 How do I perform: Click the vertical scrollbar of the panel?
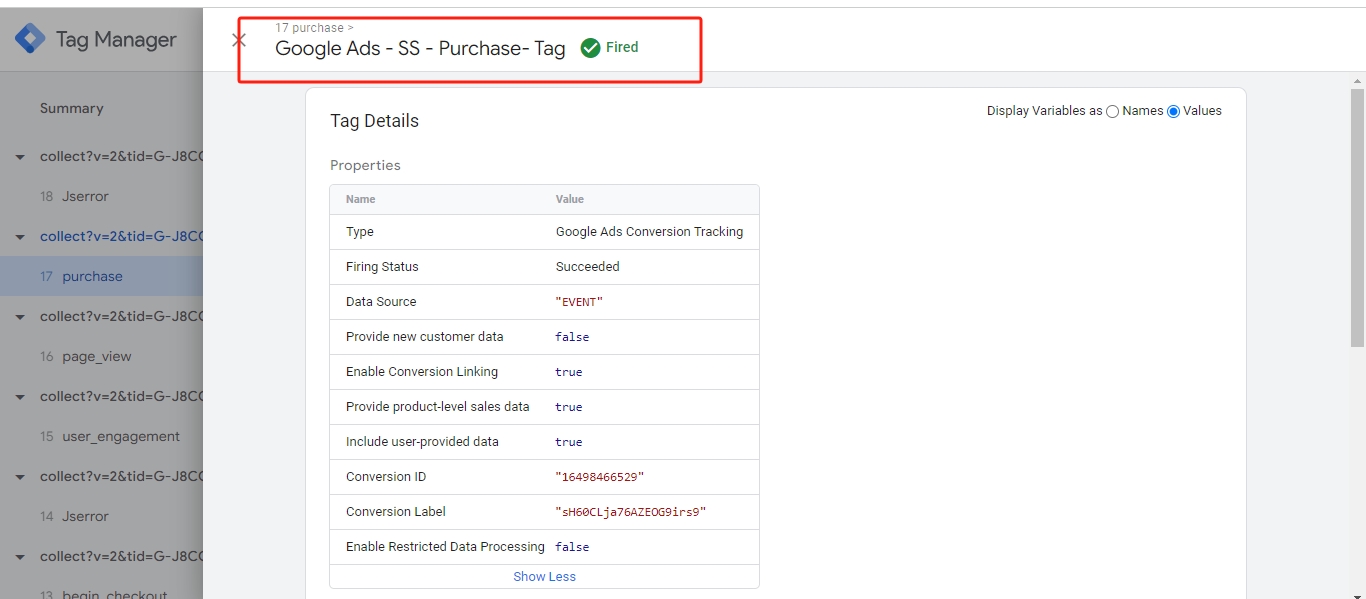(1357, 217)
